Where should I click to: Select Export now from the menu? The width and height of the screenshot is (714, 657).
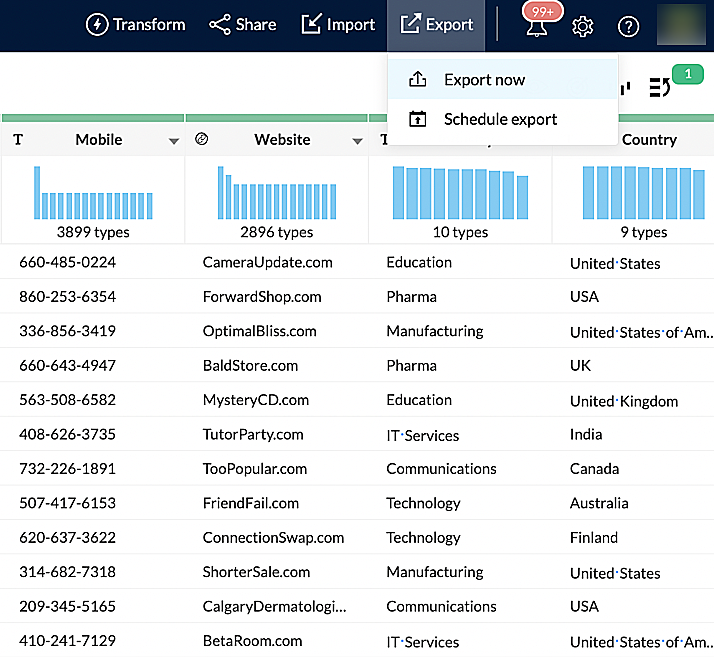[484, 80]
